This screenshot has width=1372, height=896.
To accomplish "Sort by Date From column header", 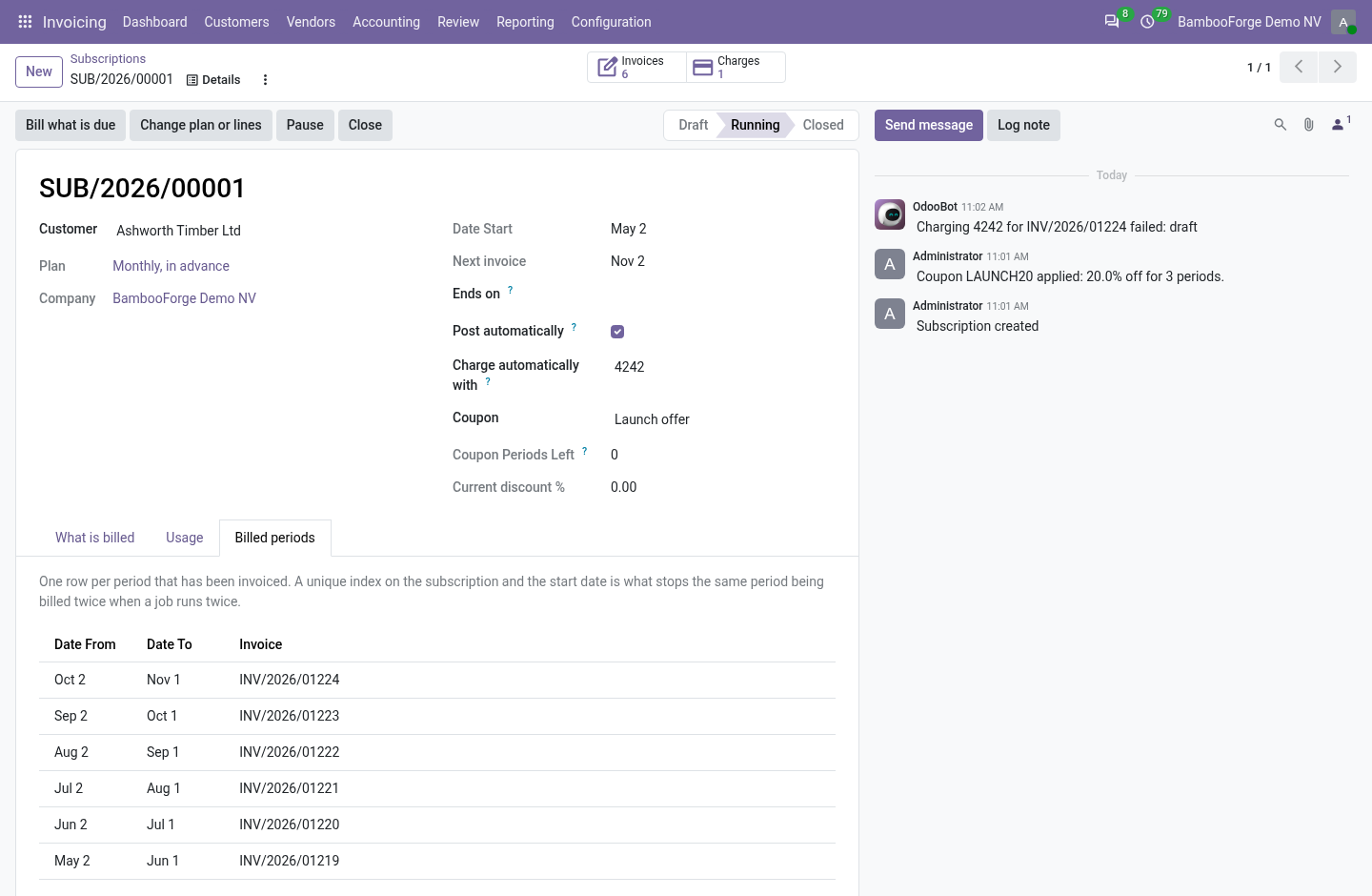I will pos(85,644).
